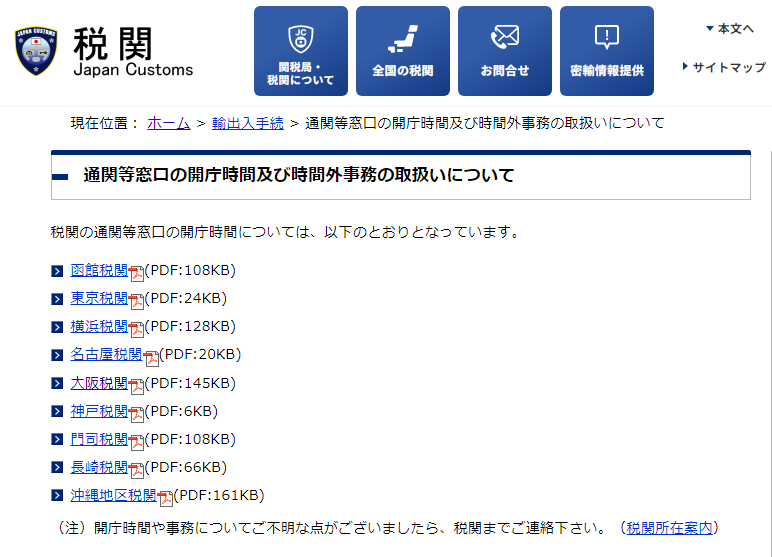Screen dimensions: 772x557
Task: Click PDF icon beside 東京税関
Action: (136, 301)
